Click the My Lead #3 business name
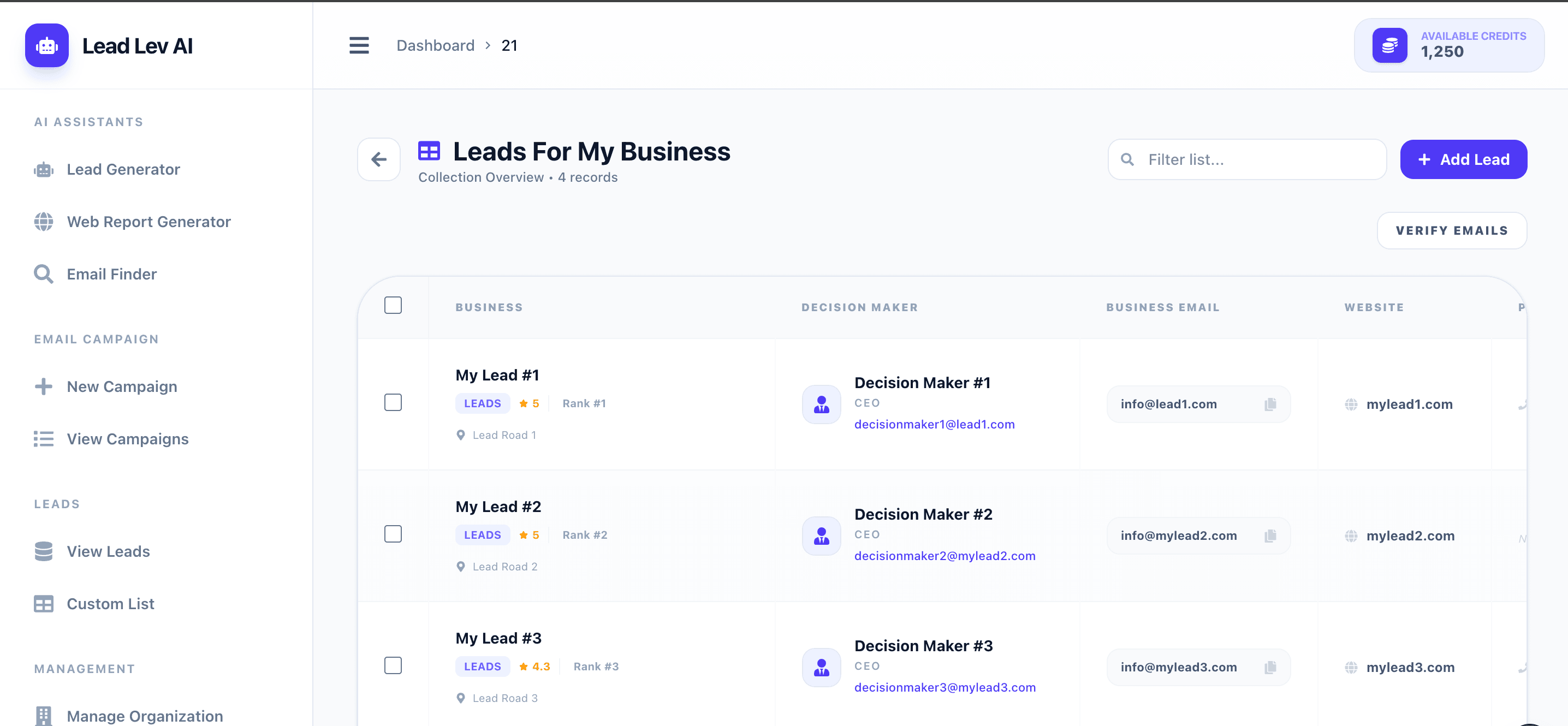The image size is (1568, 726). pyautogui.click(x=498, y=638)
